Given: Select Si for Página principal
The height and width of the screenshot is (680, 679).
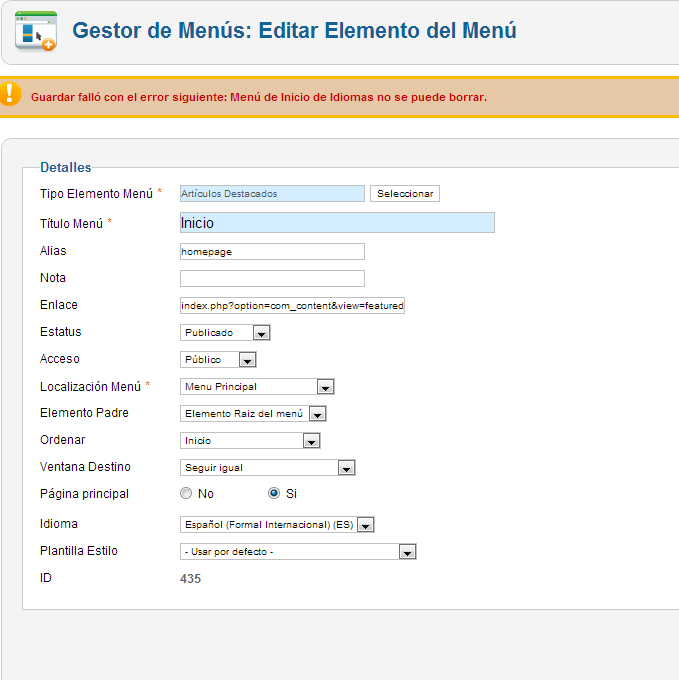Looking at the screenshot, I should coord(274,493).
